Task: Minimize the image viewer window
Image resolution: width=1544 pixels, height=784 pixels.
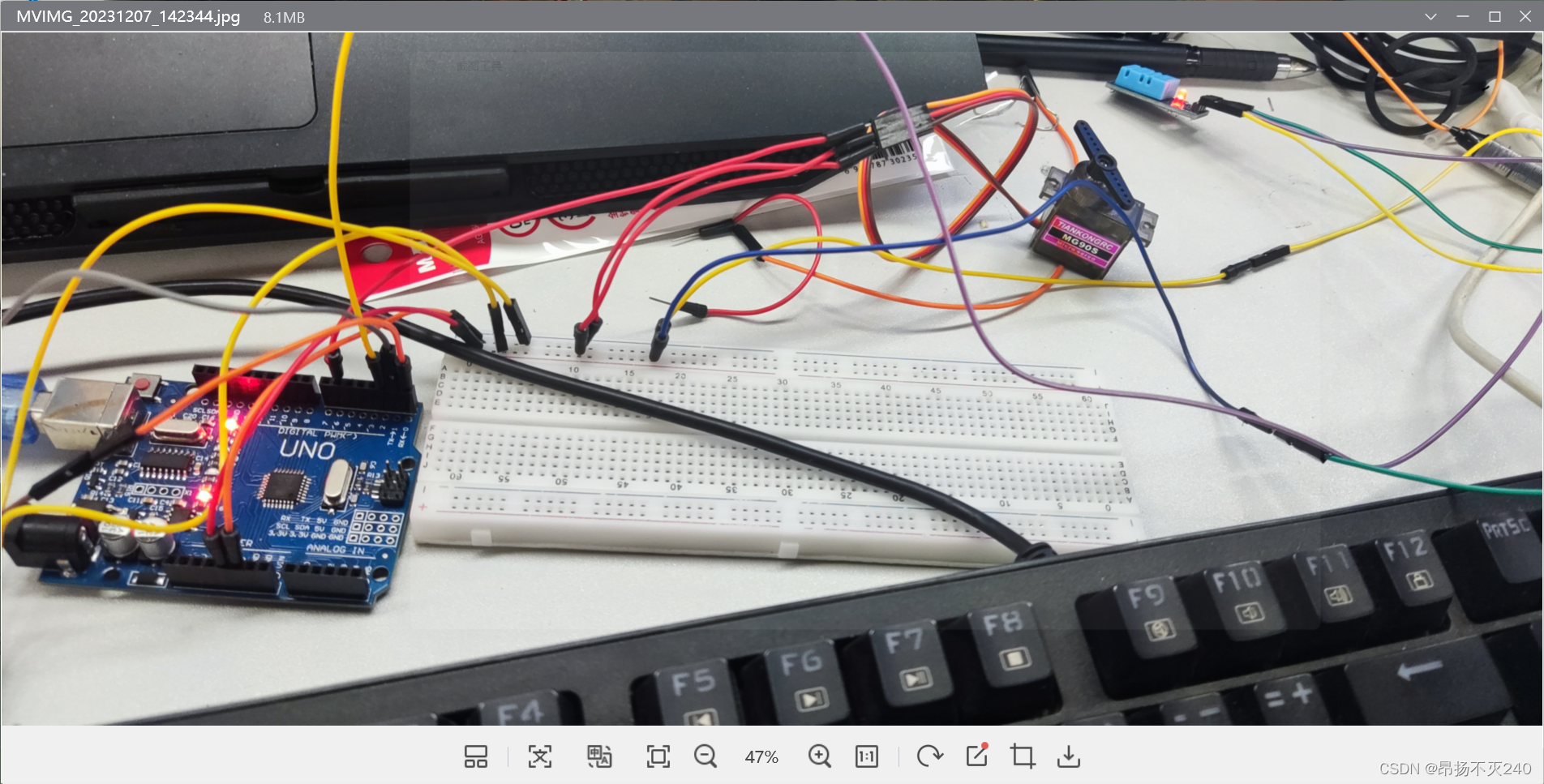Action: click(1463, 16)
